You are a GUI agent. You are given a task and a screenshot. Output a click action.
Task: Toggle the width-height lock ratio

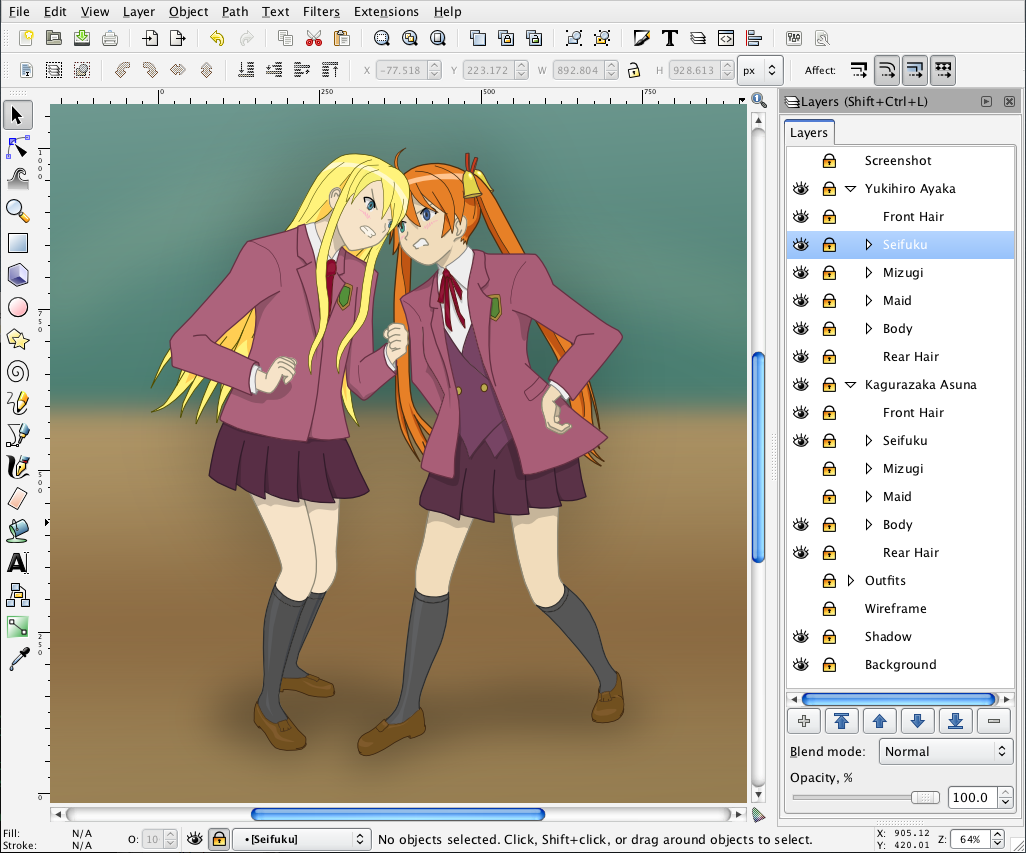tap(633, 70)
